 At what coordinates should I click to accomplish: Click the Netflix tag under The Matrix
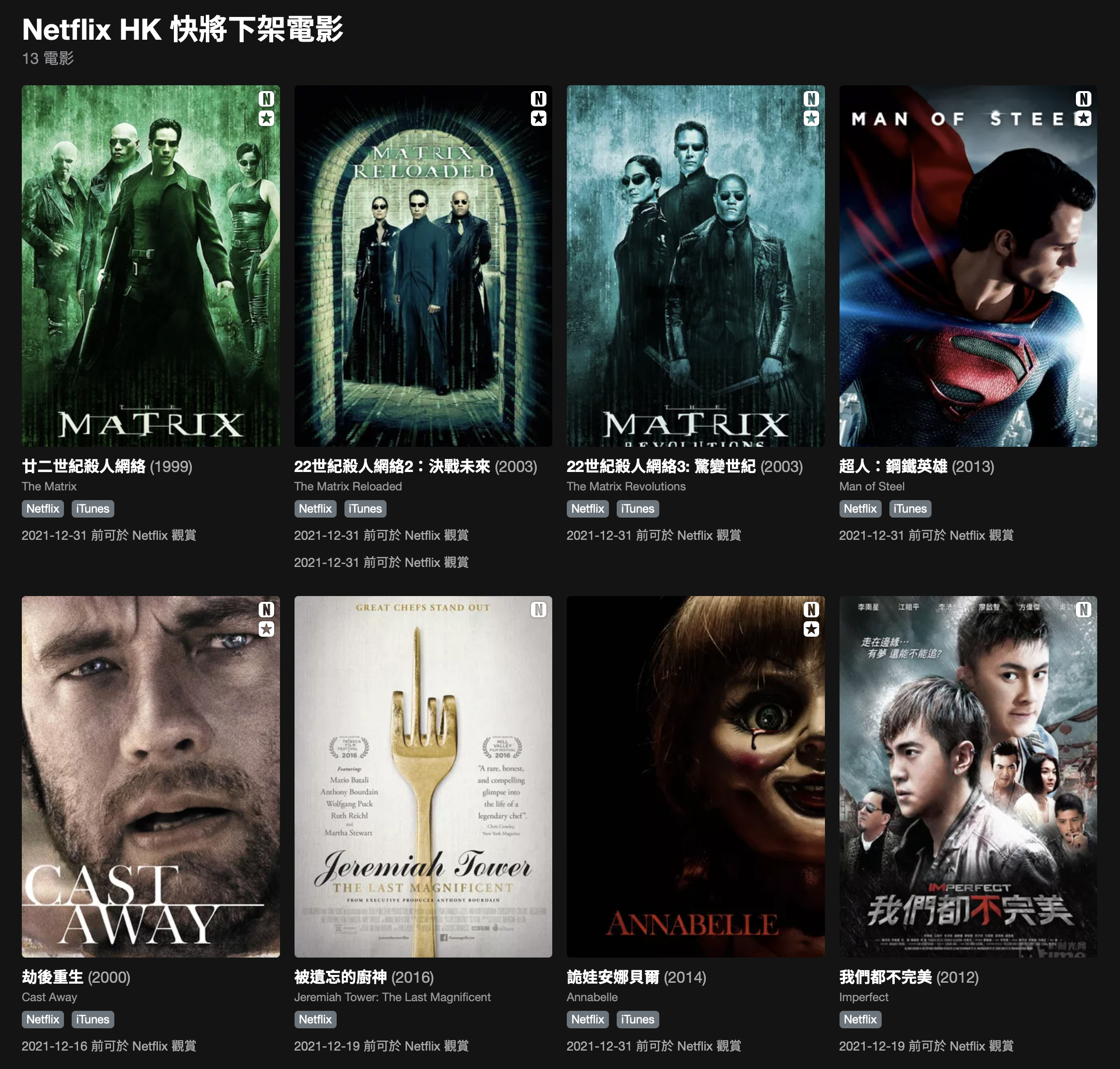(x=43, y=508)
